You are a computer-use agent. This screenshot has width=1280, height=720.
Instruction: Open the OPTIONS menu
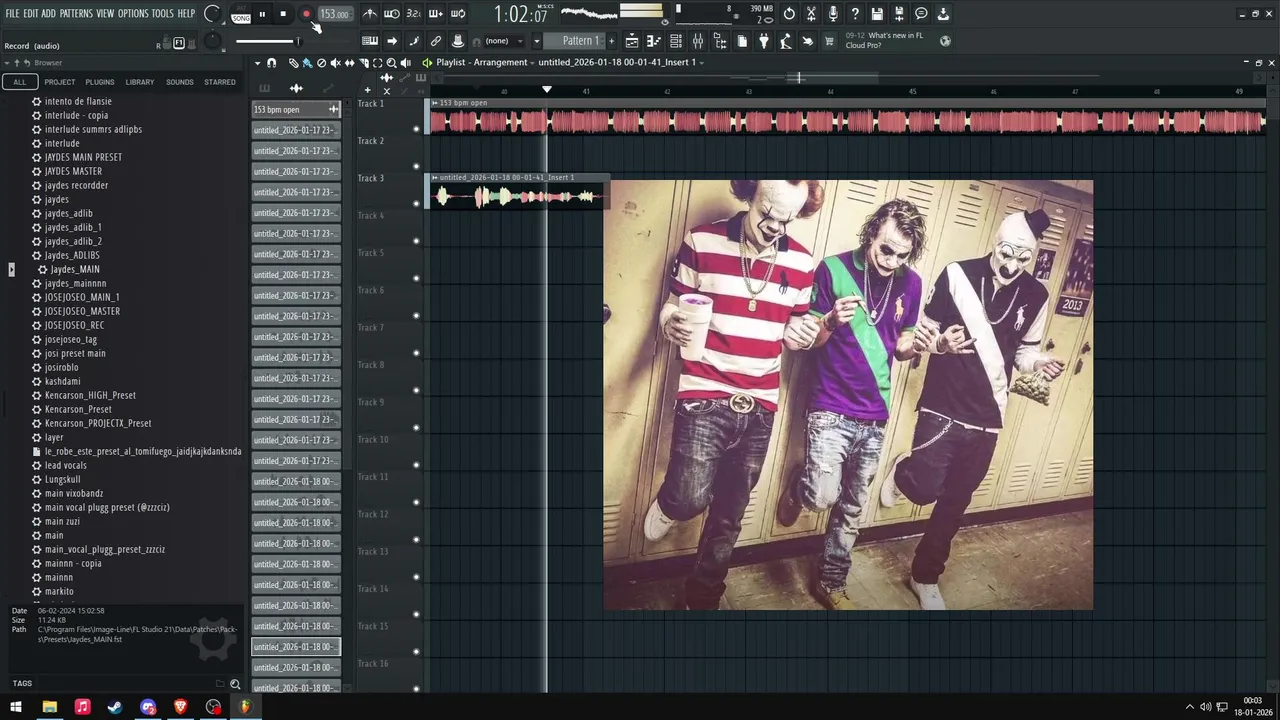point(133,14)
